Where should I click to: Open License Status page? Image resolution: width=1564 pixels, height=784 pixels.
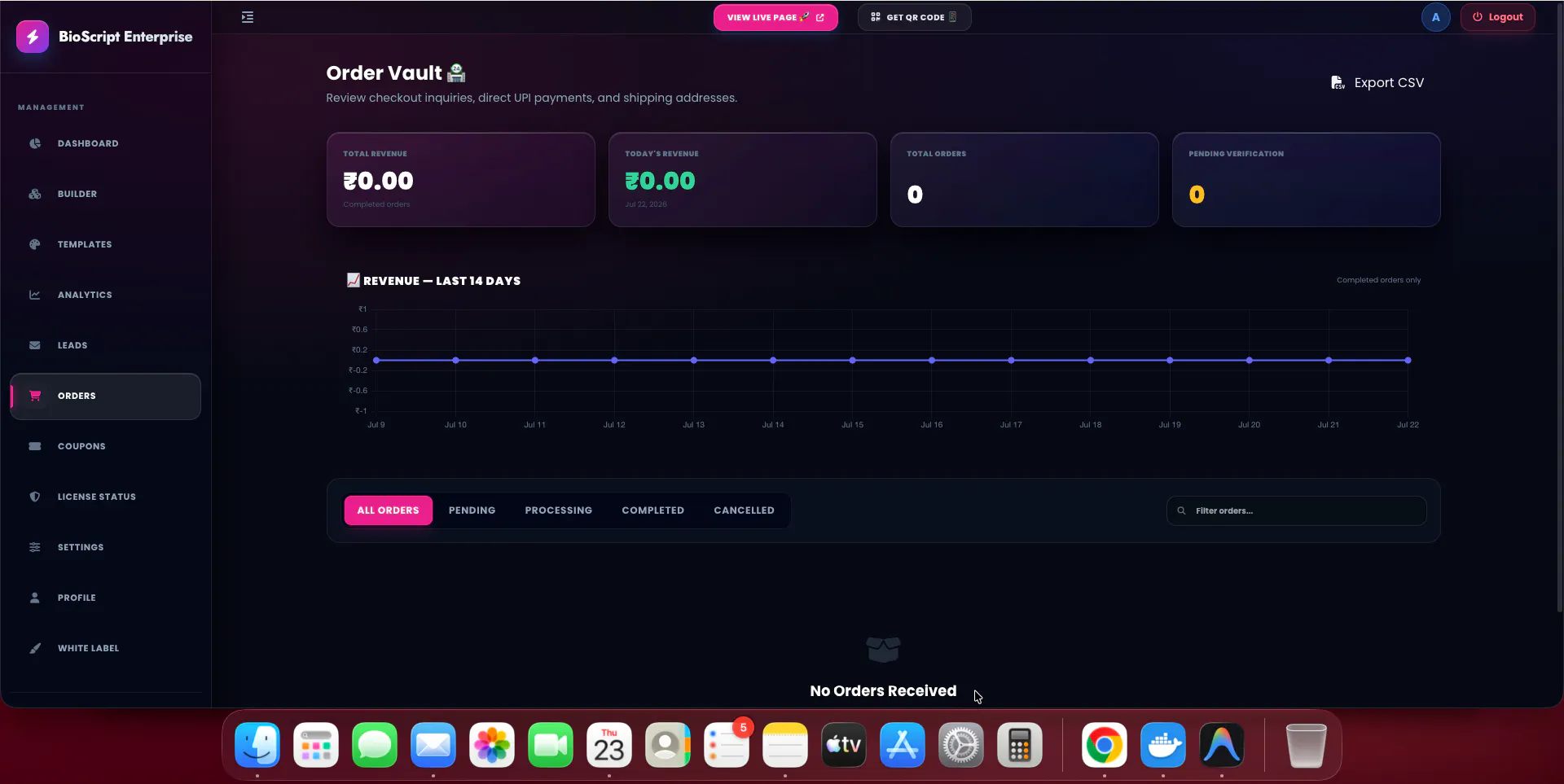point(105,497)
